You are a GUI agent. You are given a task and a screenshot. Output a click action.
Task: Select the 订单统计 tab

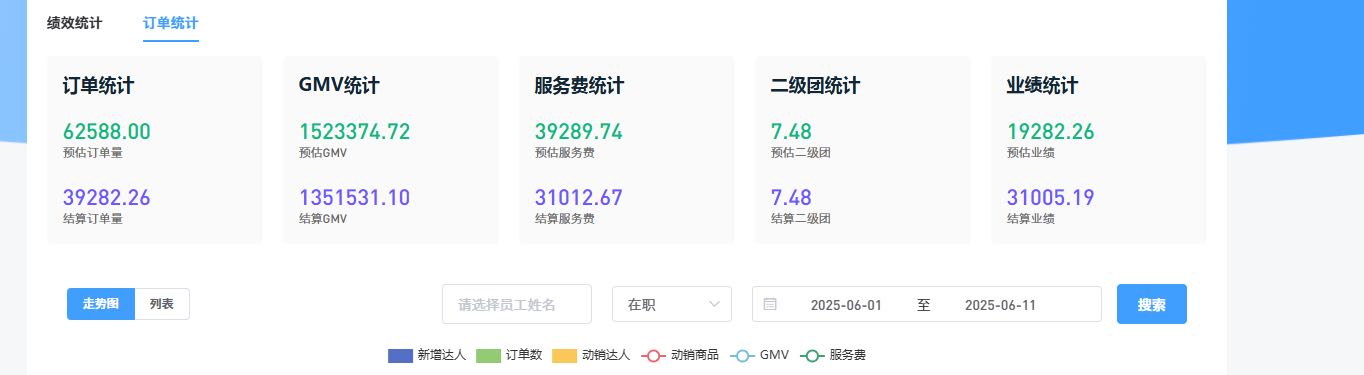(x=171, y=22)
